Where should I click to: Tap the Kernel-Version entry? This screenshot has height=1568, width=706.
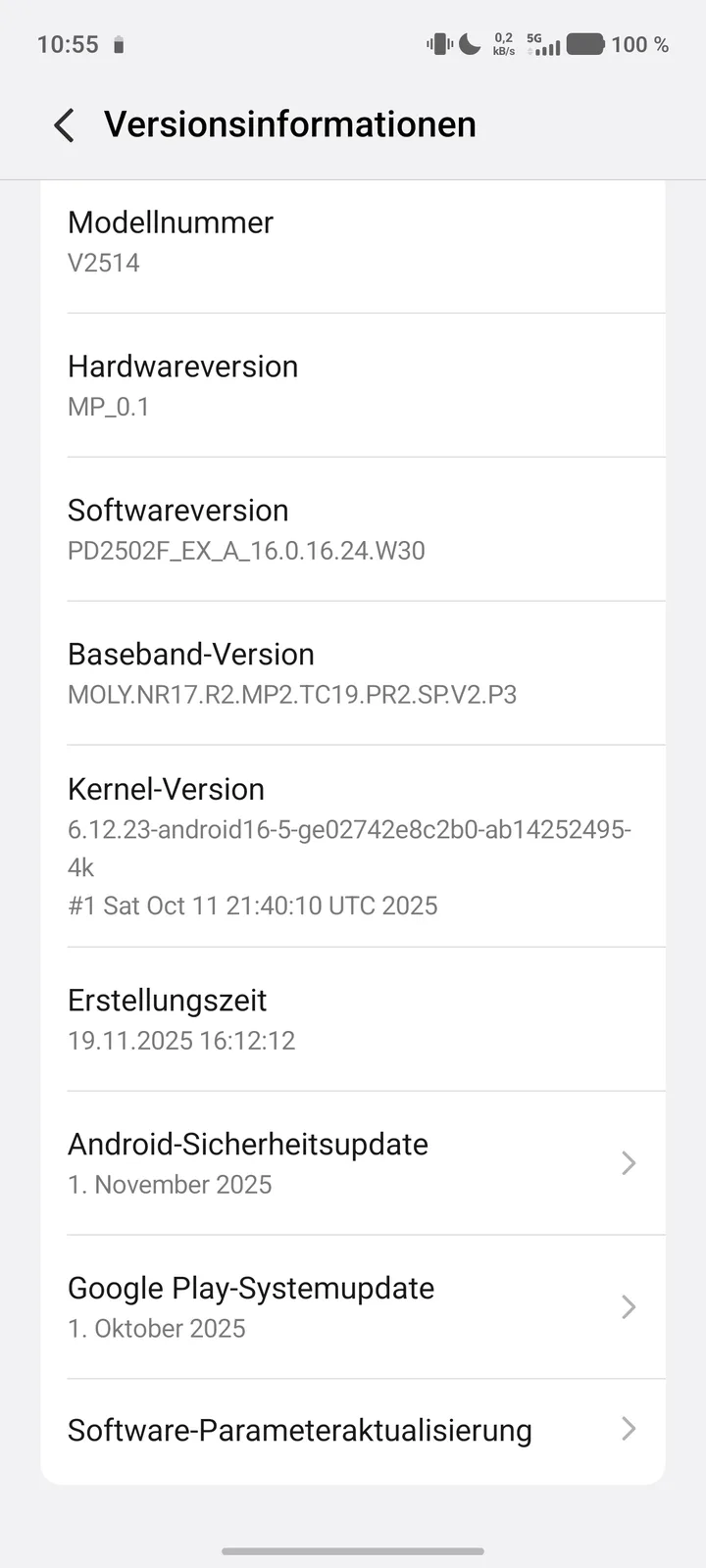click(x=353, y=846)
